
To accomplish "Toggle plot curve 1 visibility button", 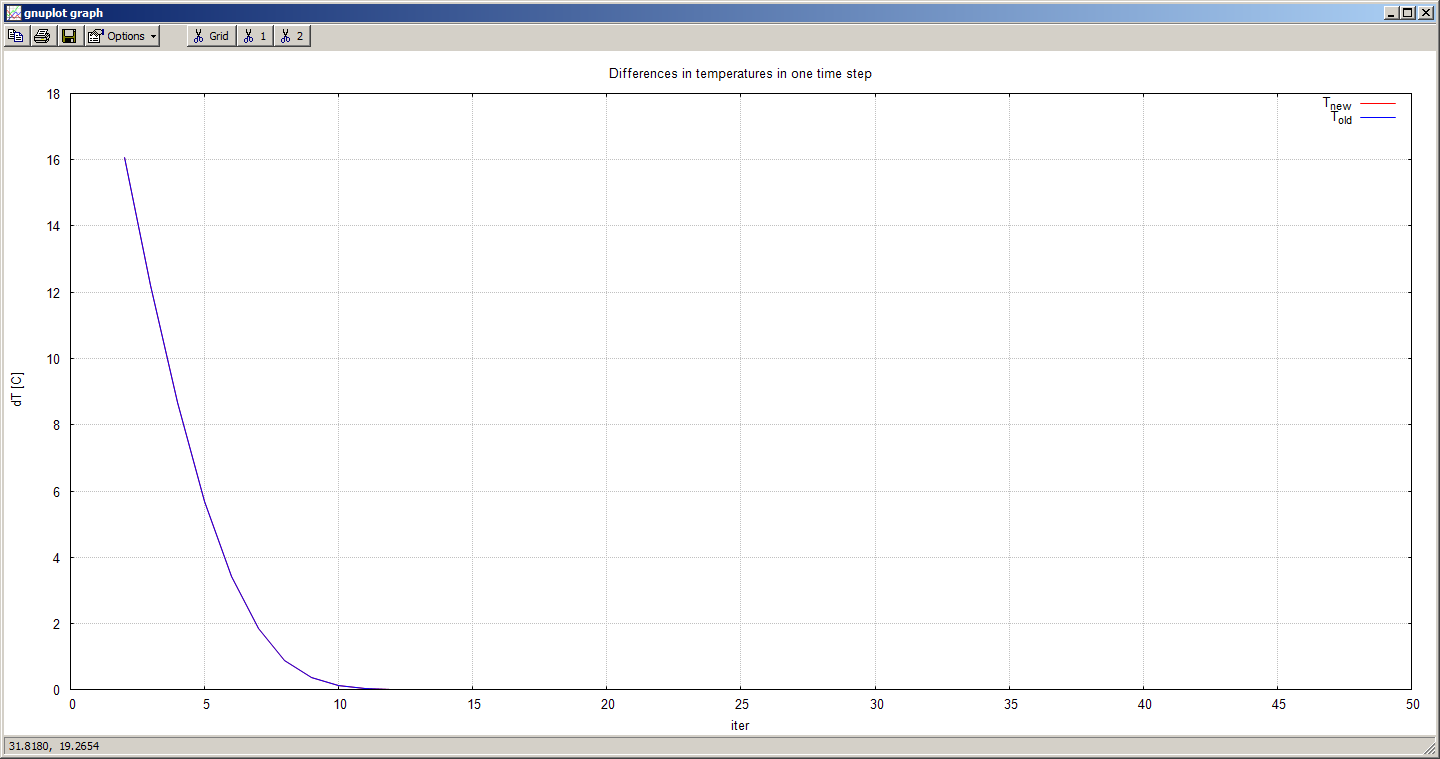I will (255, 36).
